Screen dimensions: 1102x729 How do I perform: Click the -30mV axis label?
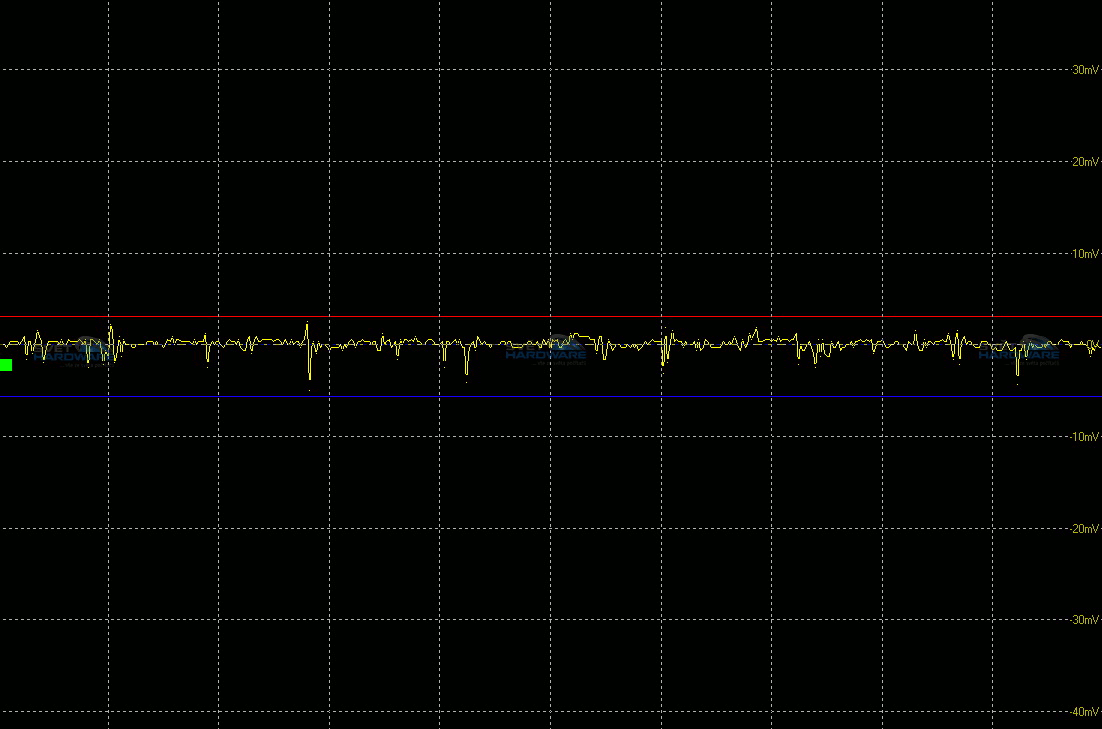click(1084, 620)
